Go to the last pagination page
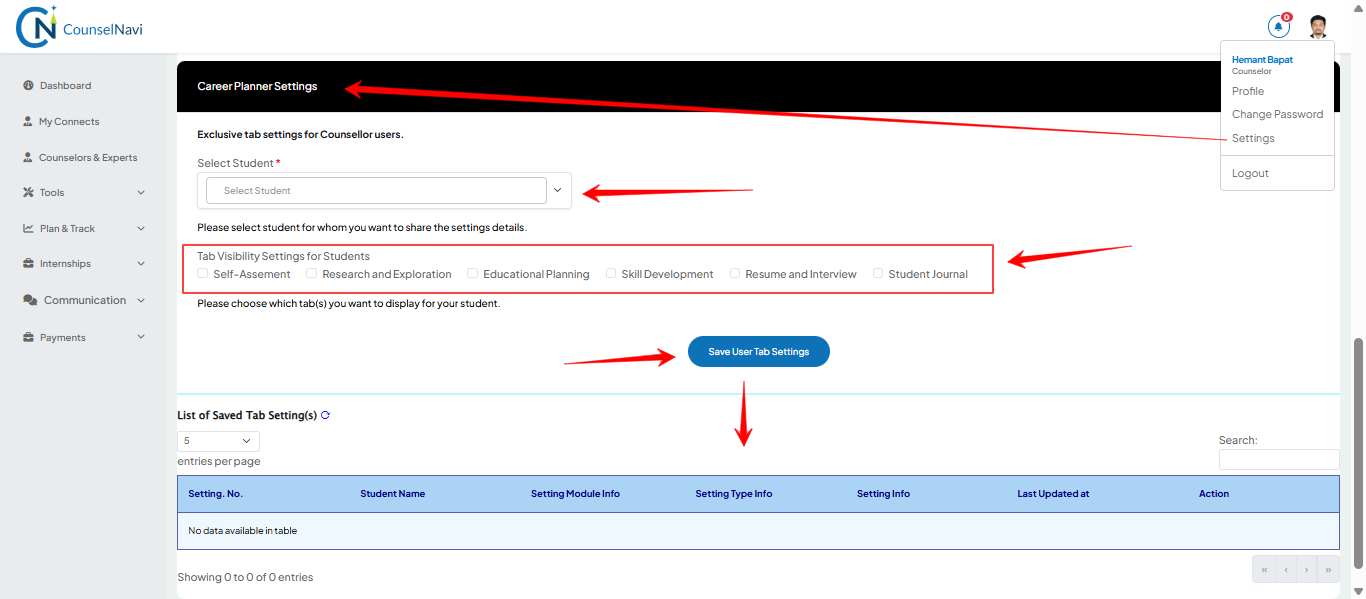The image size is (1366, 599). pyautogui.click(x=1327, y=568)
